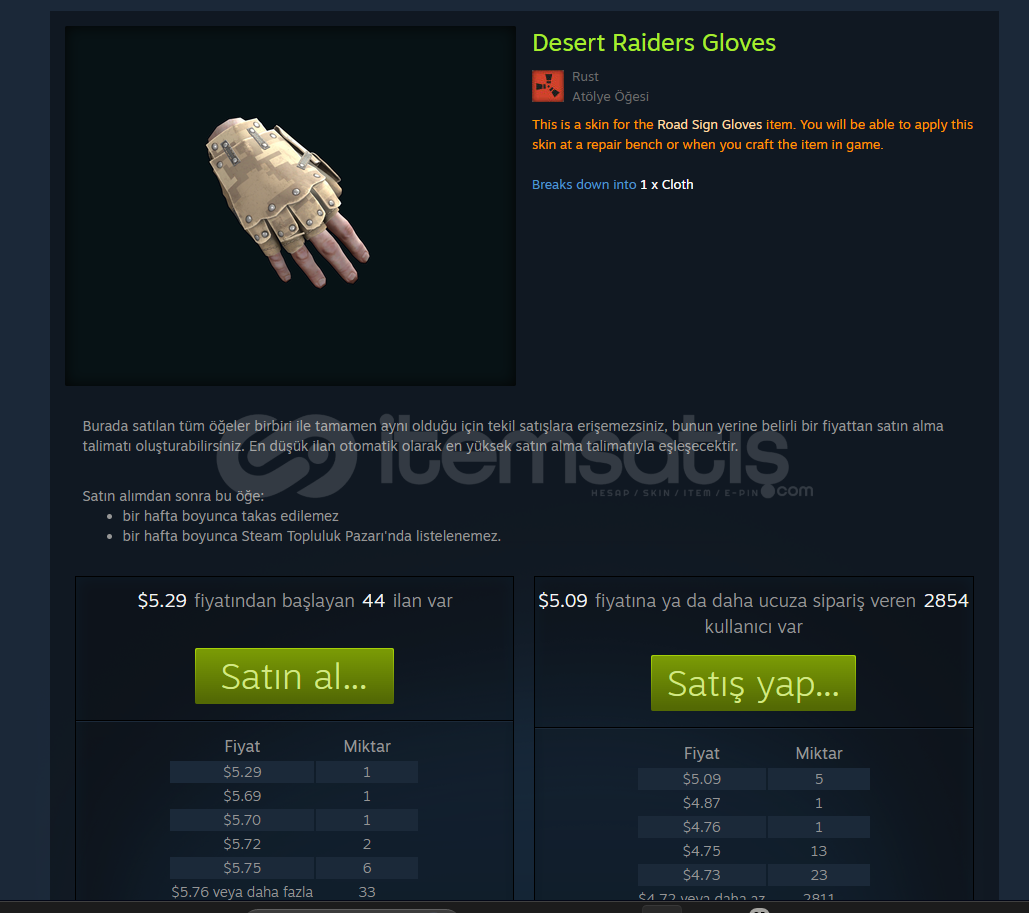Select the $5.09 buy order row
The width and height of the screenshot is (1029, 913).
(753, 779)
